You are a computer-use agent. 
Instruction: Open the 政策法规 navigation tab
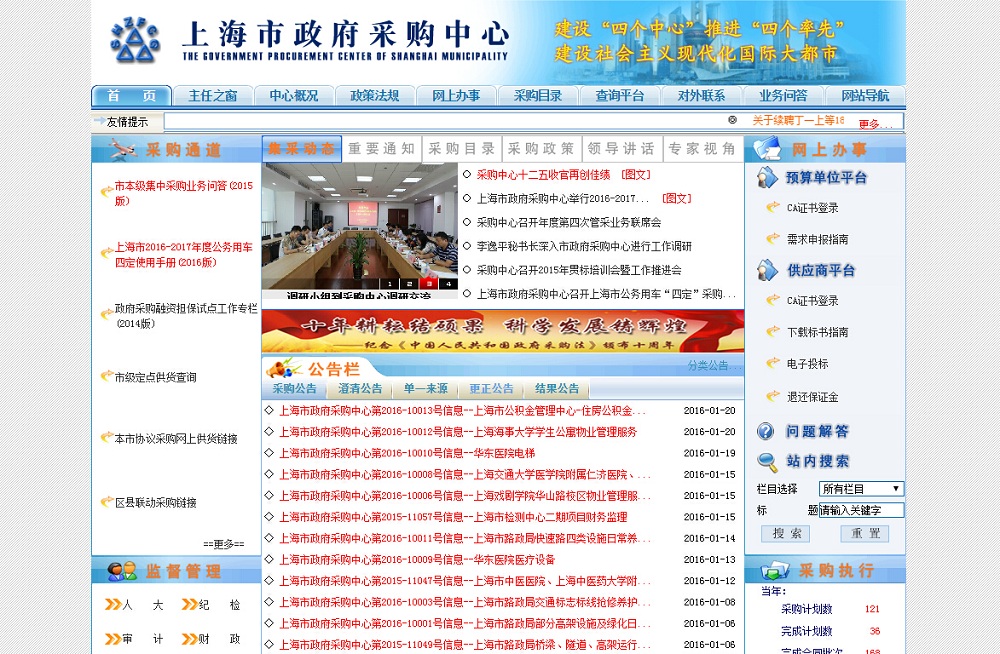[x=375, y=96]
